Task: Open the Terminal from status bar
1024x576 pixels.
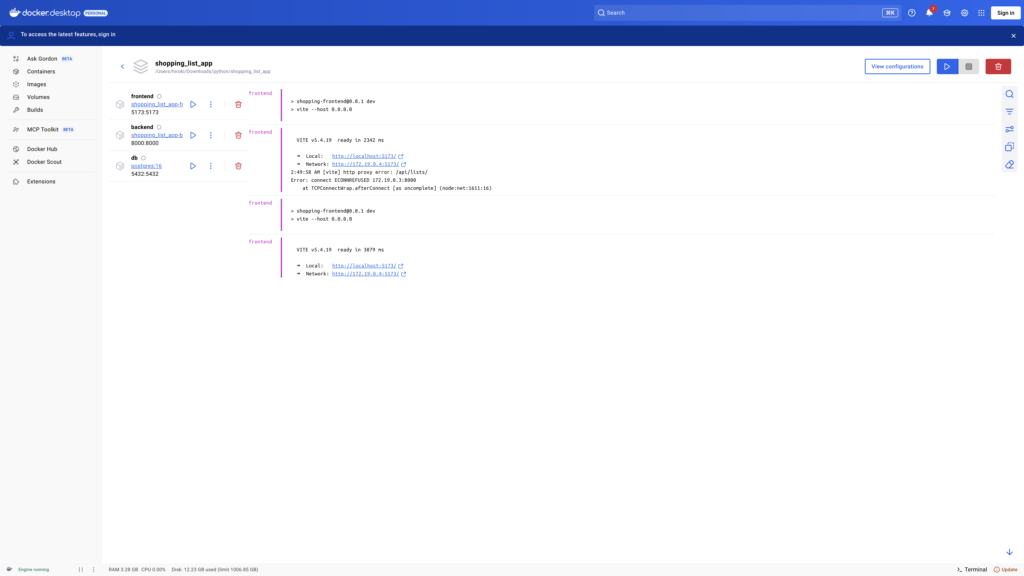Action: click(x=972, y=569)
